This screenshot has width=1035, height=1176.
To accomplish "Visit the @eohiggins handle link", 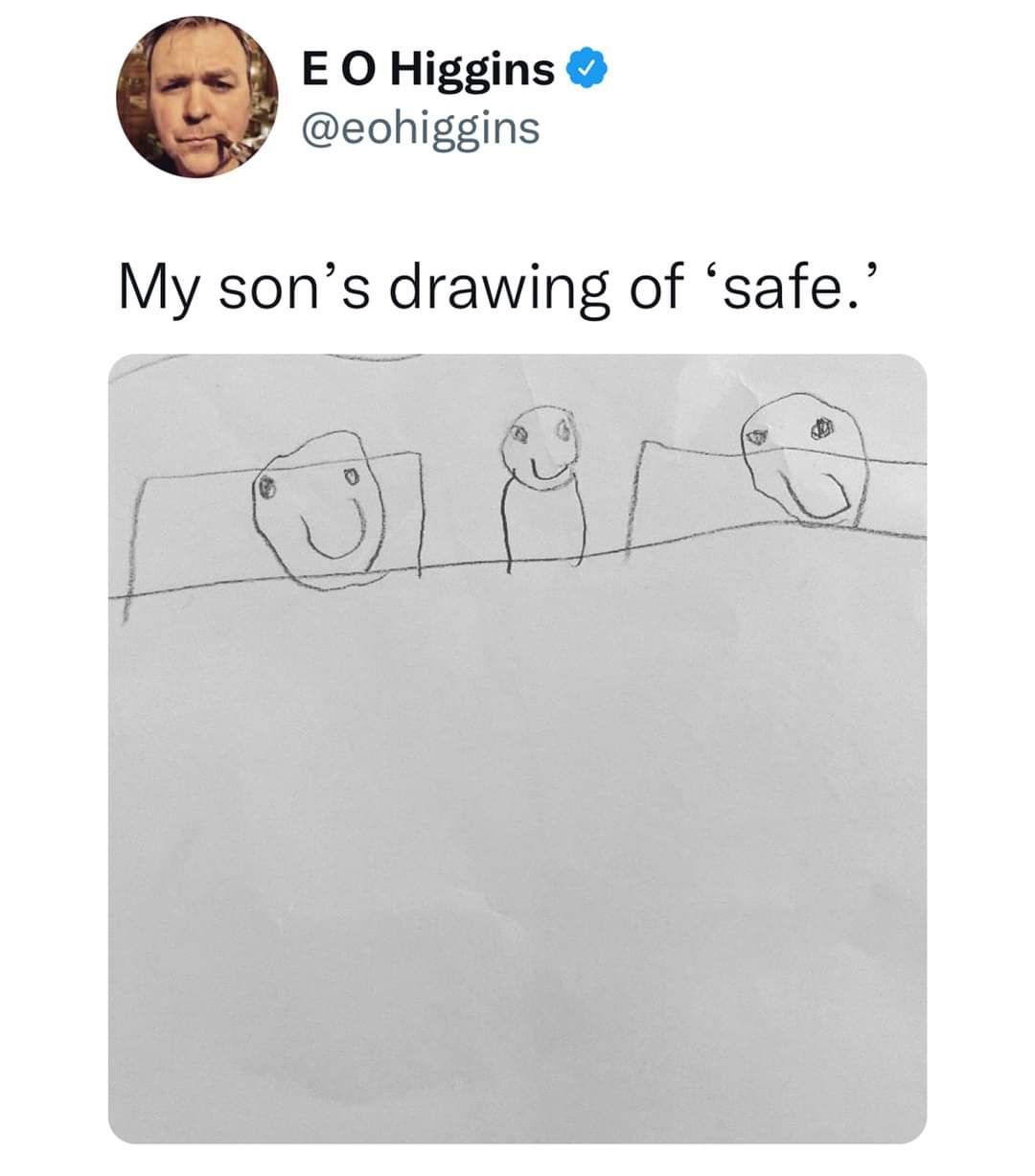I will (x=420, y=127).
